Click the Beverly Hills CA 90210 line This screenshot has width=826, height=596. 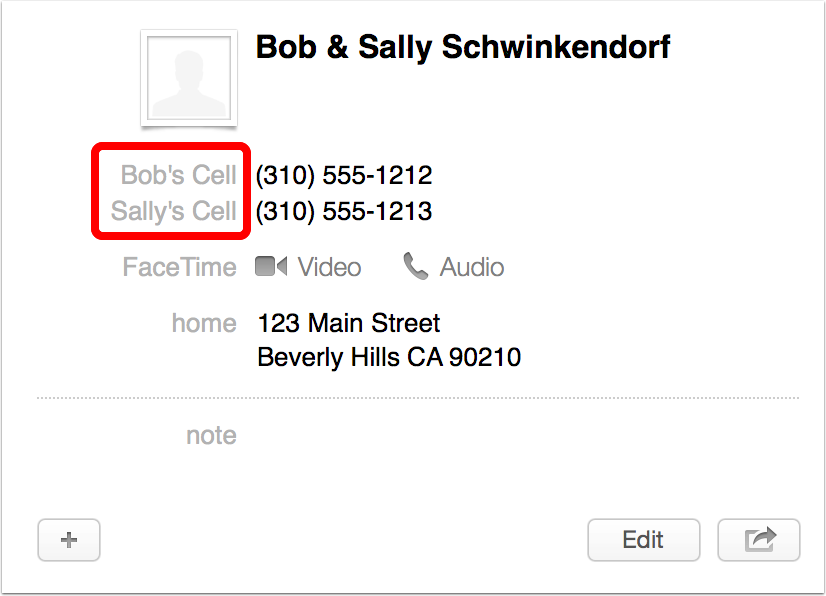388,357
